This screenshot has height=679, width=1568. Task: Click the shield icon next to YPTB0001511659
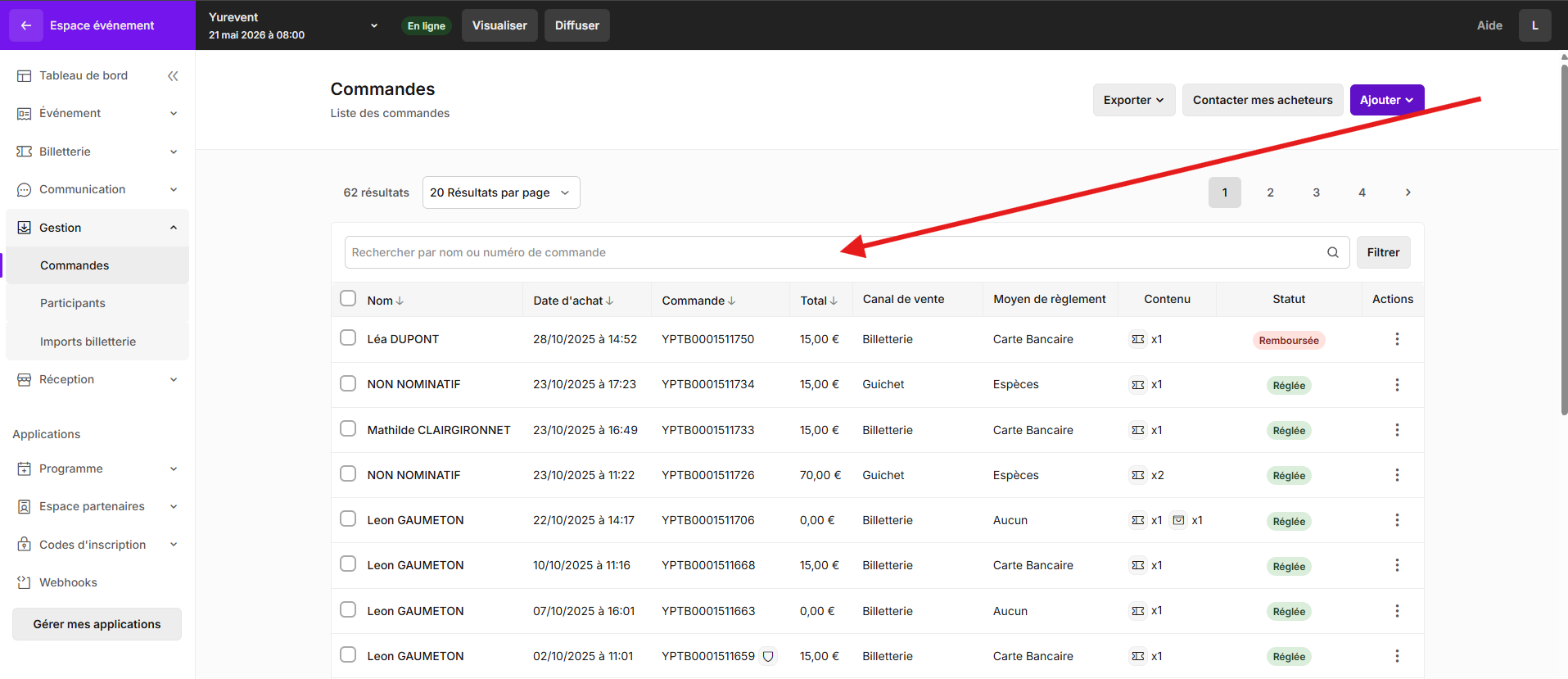[767, 656]
